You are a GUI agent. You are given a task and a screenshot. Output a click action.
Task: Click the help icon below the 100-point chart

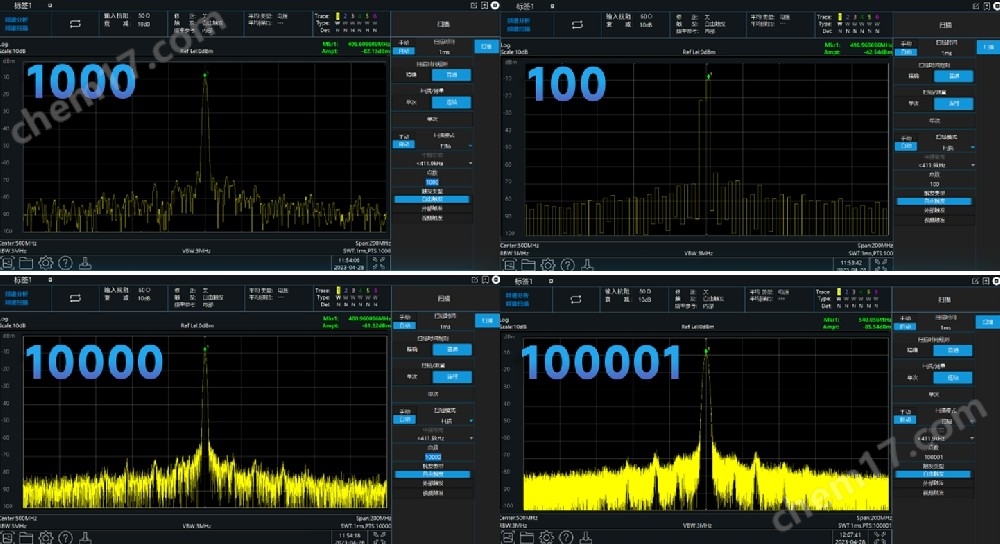coord(568,265)
